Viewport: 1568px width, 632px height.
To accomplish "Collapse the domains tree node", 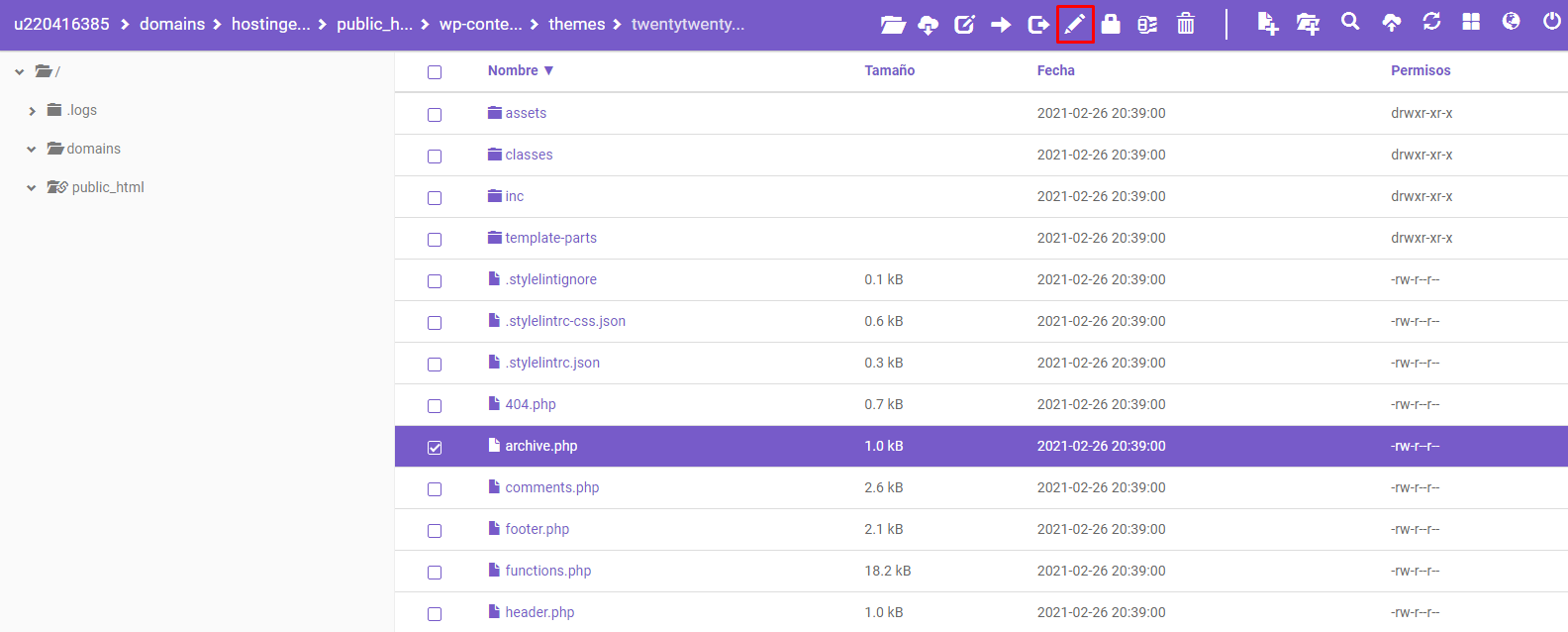I will tap(32, 150).
